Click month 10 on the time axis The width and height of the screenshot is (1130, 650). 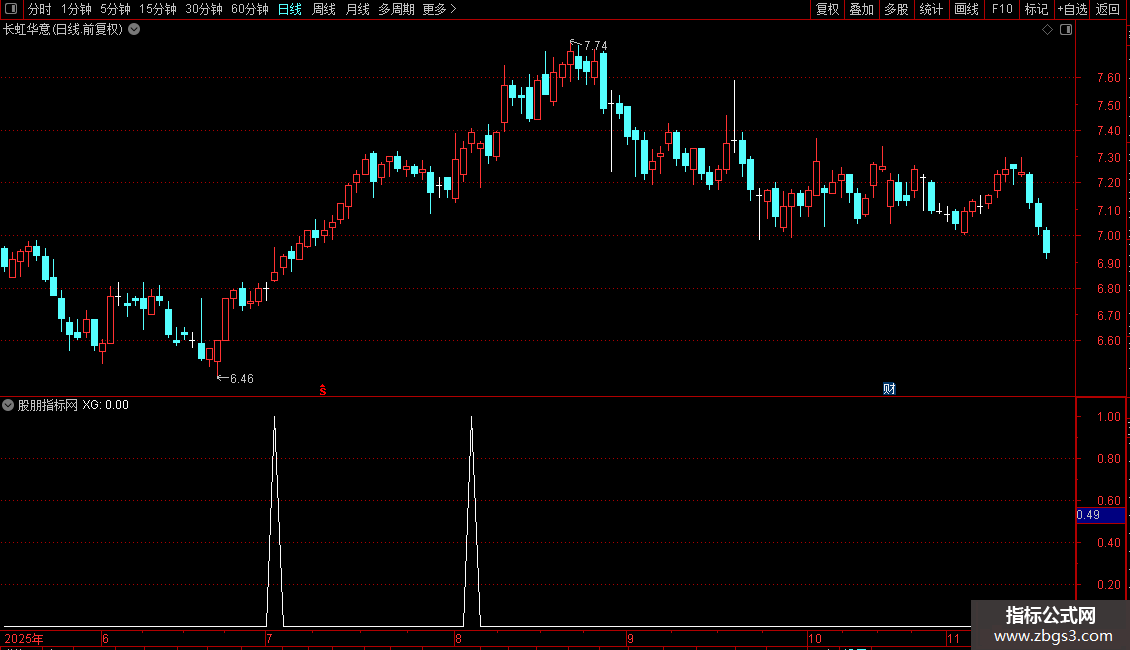814,638
